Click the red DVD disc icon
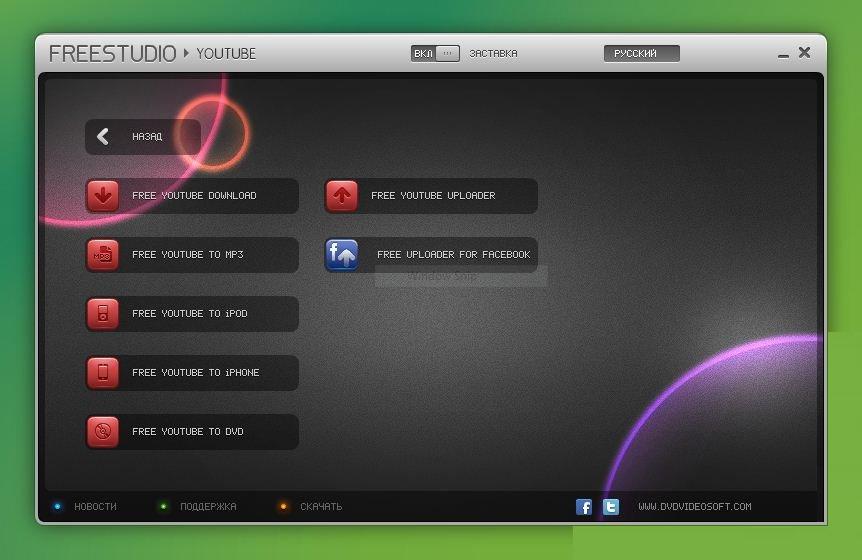This screenshot has height=560, width=862. click(103, 431)
